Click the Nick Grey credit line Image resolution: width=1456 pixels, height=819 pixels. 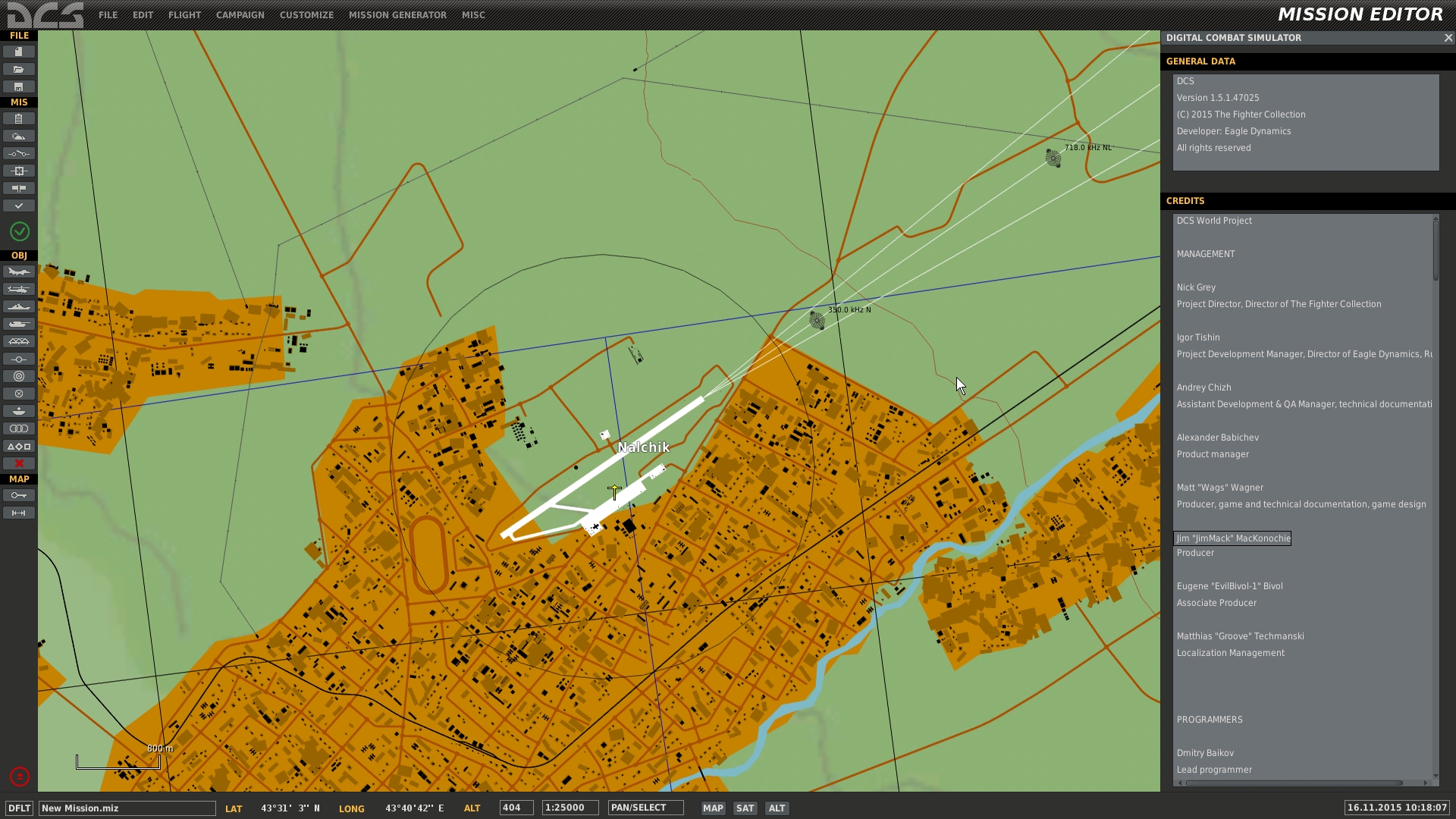[x=1196, y=287]
